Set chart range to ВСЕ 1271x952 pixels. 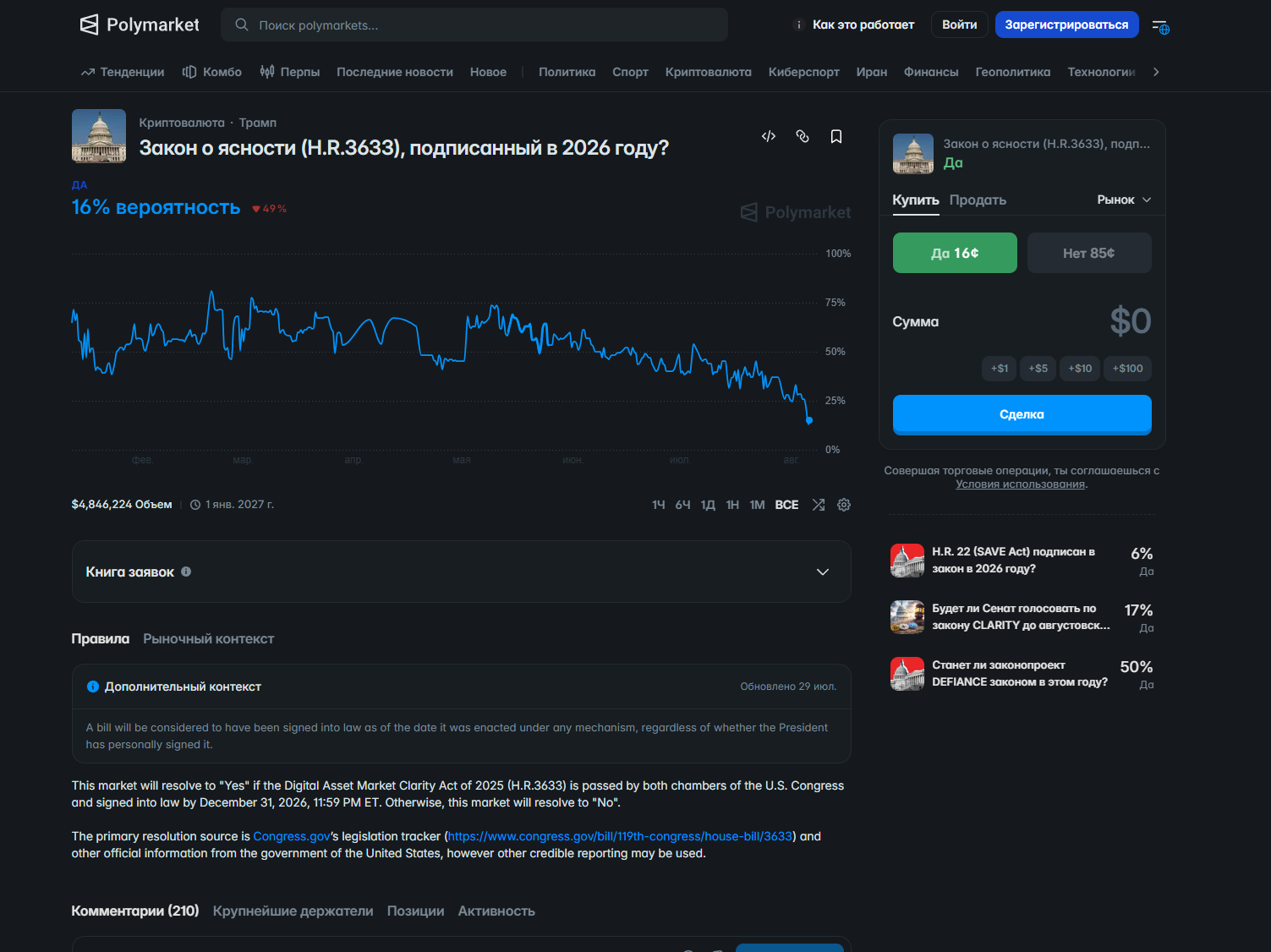pos(787,505)
